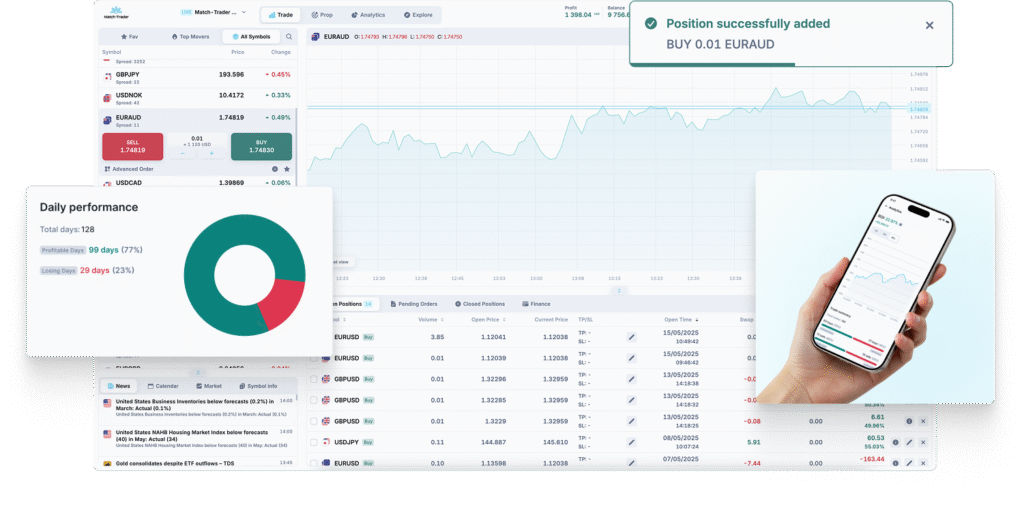Image resolution: width=1024 pixels, height=505 pixels.
Task: Show info for the USDJPY 60.53 profit row
Action: tap(895, 442)
